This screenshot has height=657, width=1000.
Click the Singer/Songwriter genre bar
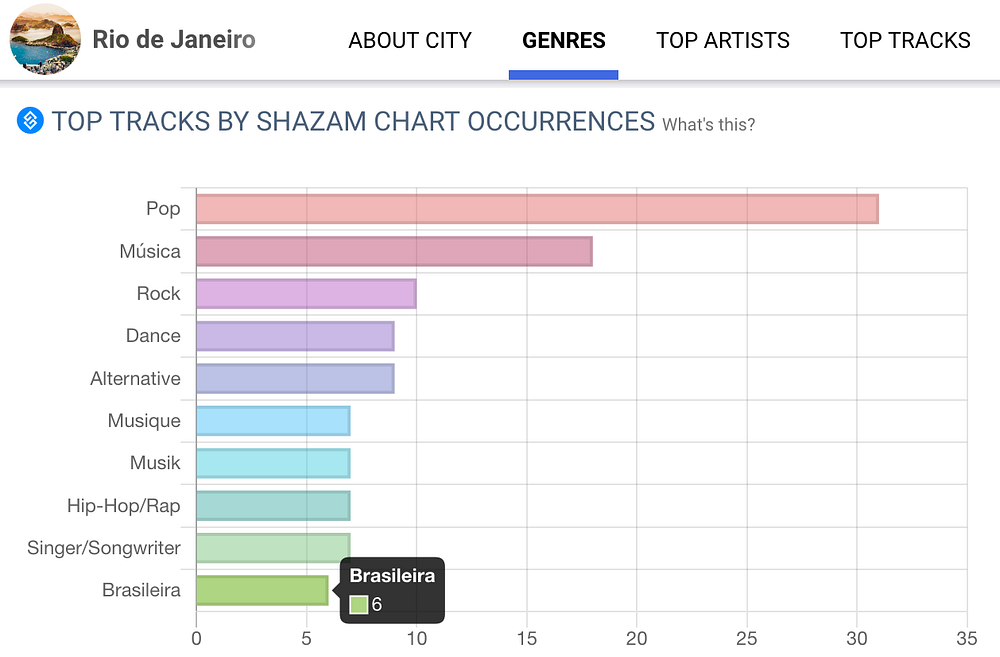273,548
